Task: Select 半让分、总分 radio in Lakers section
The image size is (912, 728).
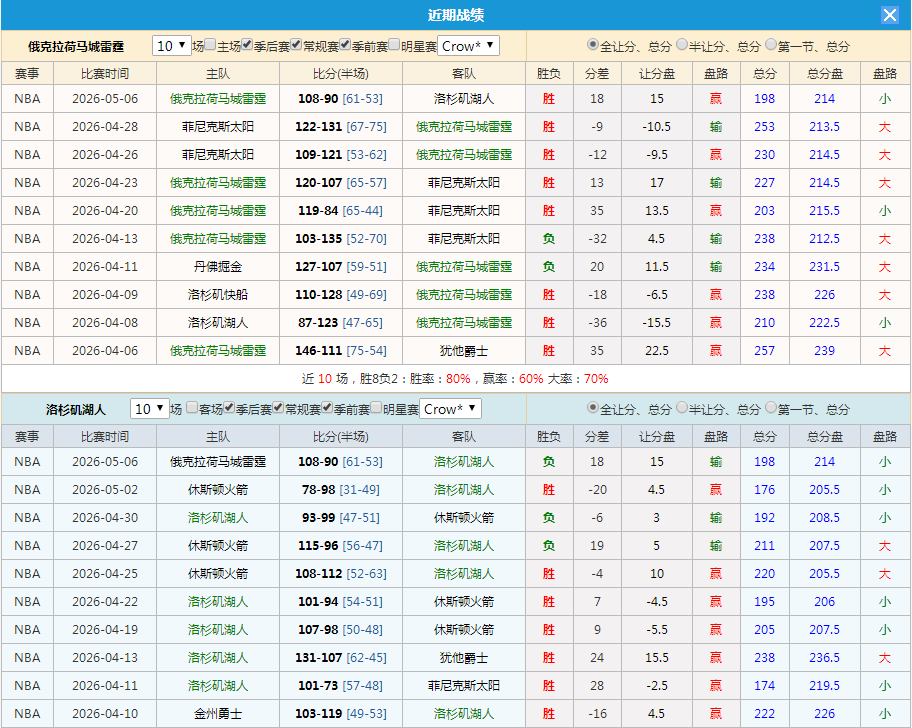Action: (x=682, y=408)
